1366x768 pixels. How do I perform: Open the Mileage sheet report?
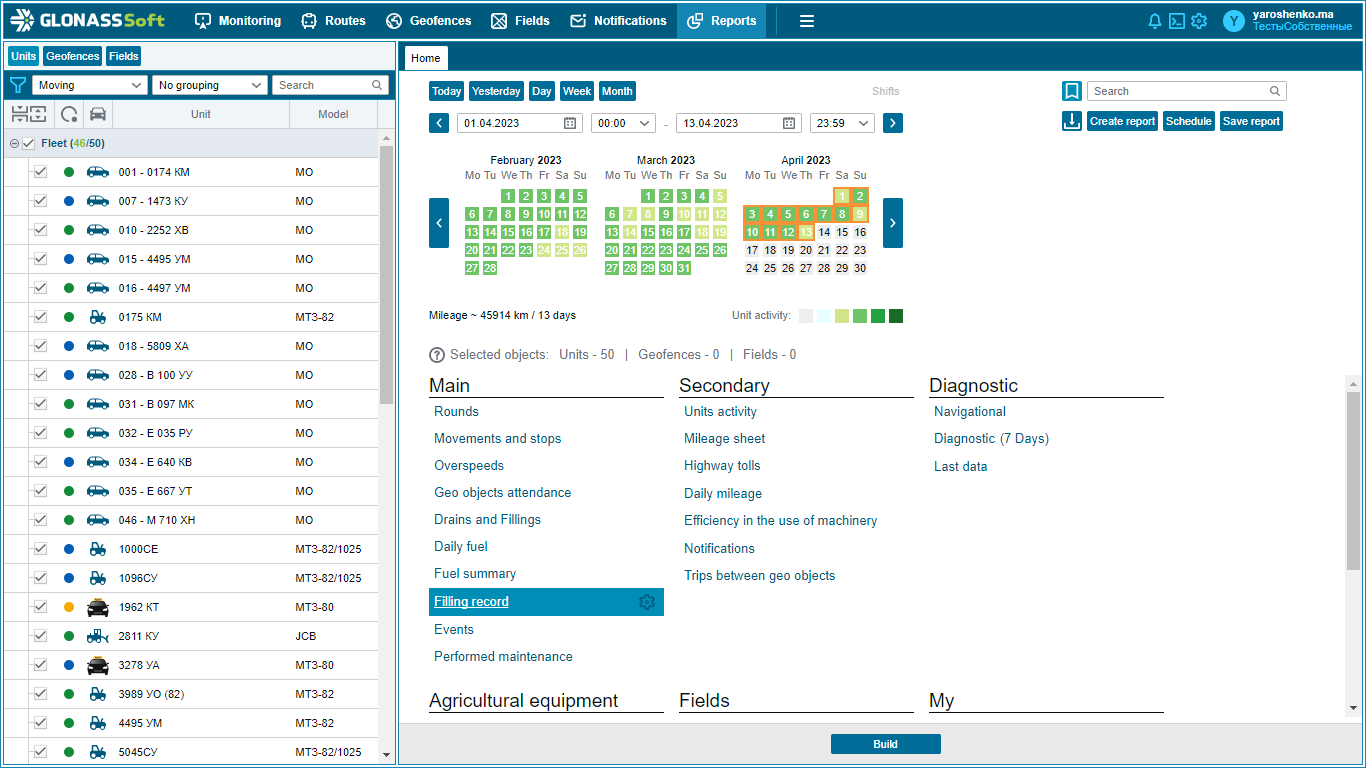pos(725,438)
